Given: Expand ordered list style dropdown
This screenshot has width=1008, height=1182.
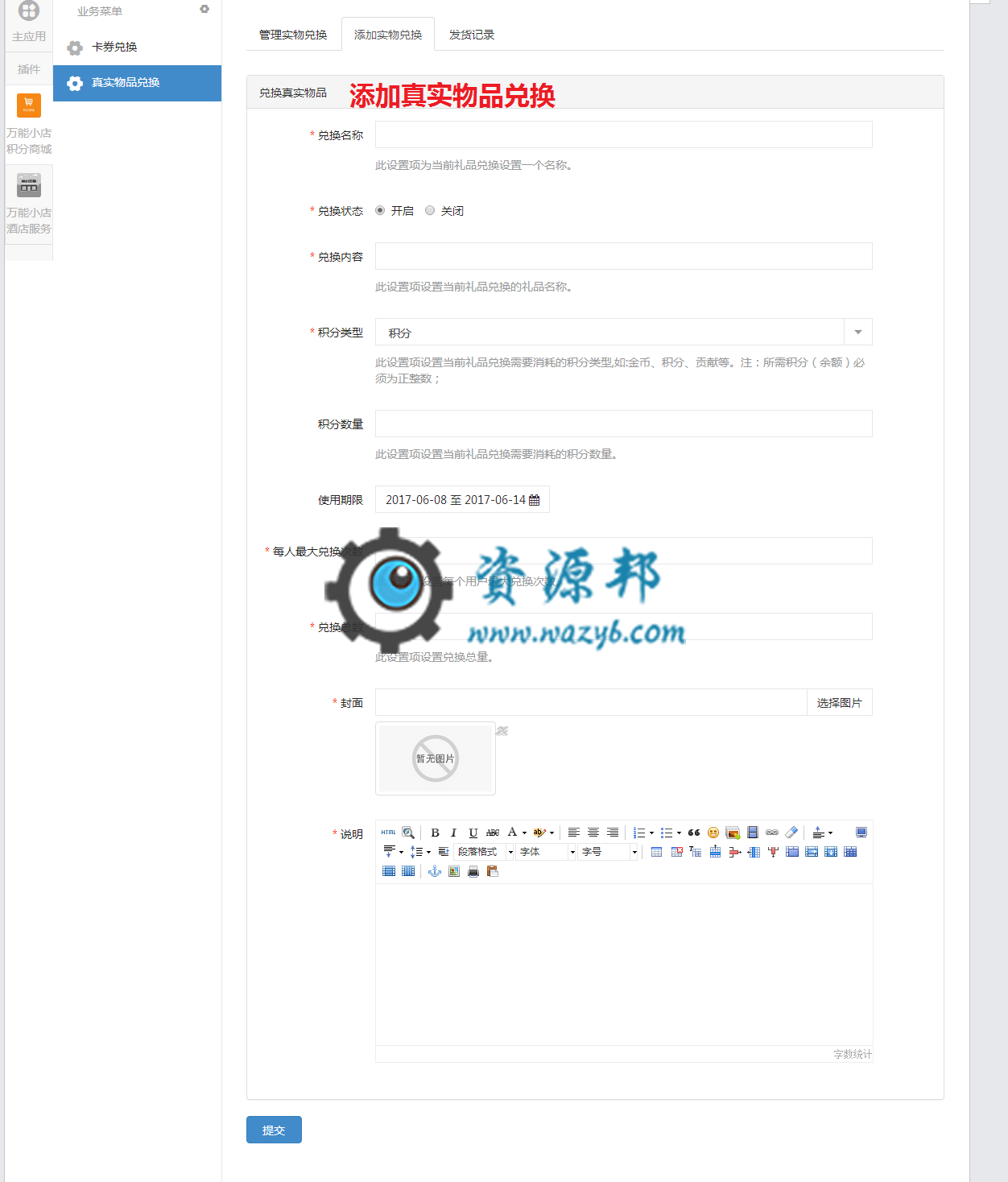Looking at the screenshot, I should click(651, 833).
